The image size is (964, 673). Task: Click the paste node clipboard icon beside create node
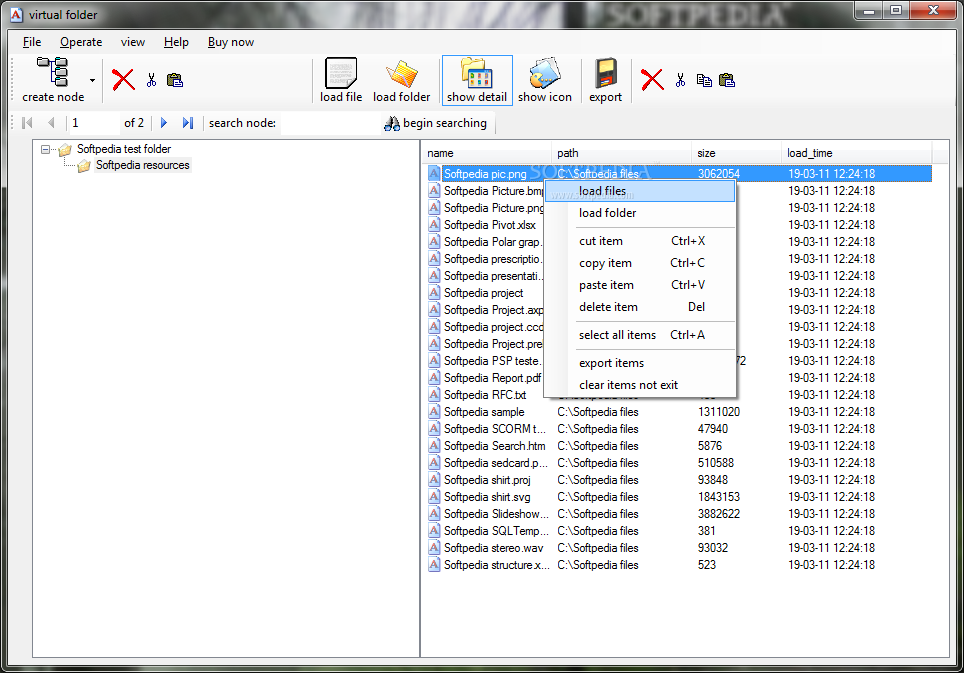coord(175,80)
